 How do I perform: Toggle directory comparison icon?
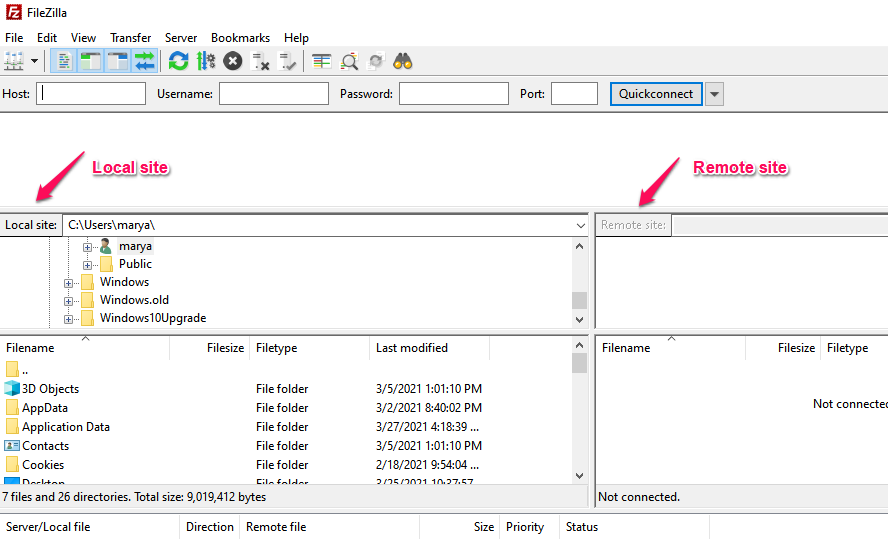[x=349, y=61]
